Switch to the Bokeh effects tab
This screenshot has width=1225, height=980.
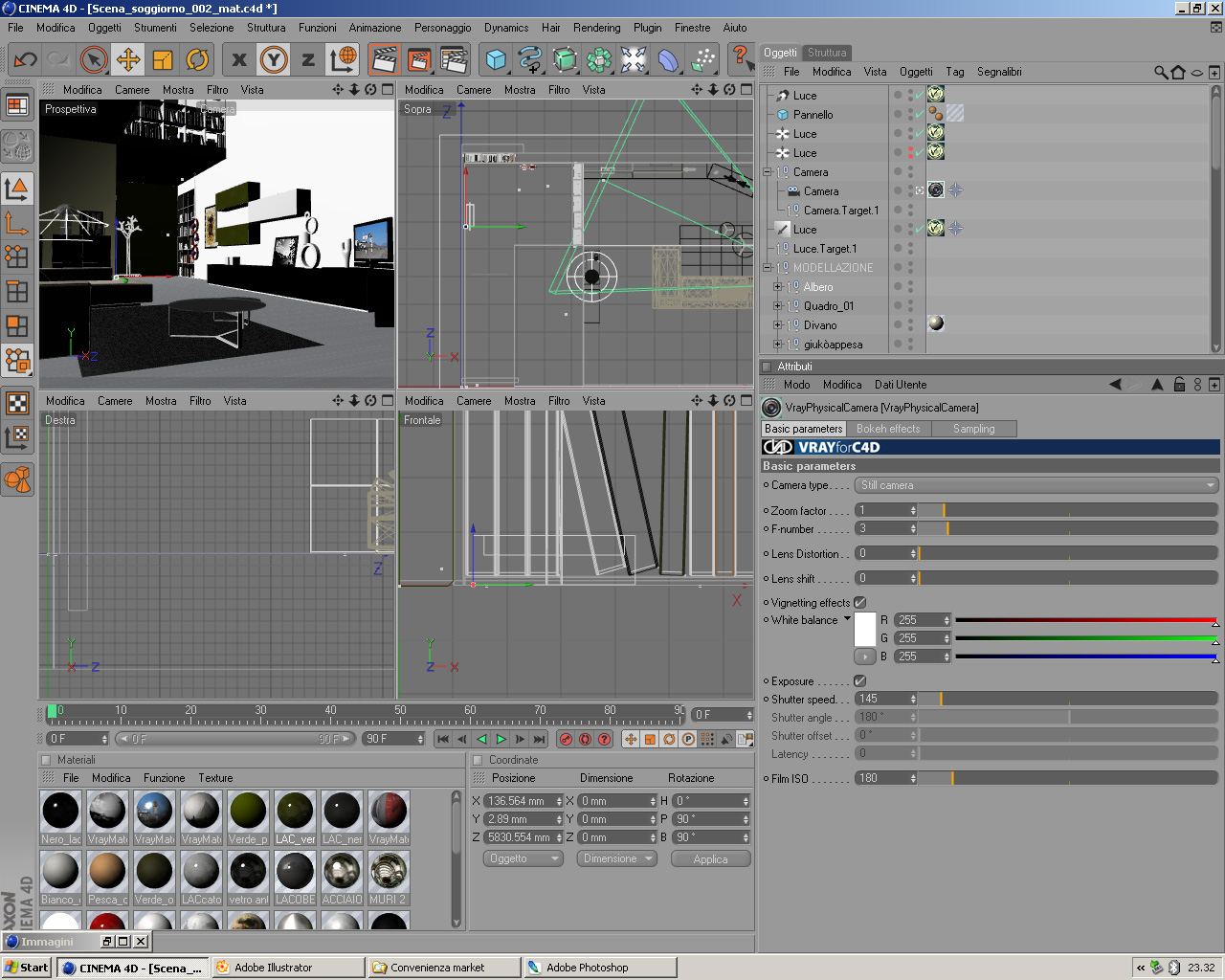tap(887, 429)
